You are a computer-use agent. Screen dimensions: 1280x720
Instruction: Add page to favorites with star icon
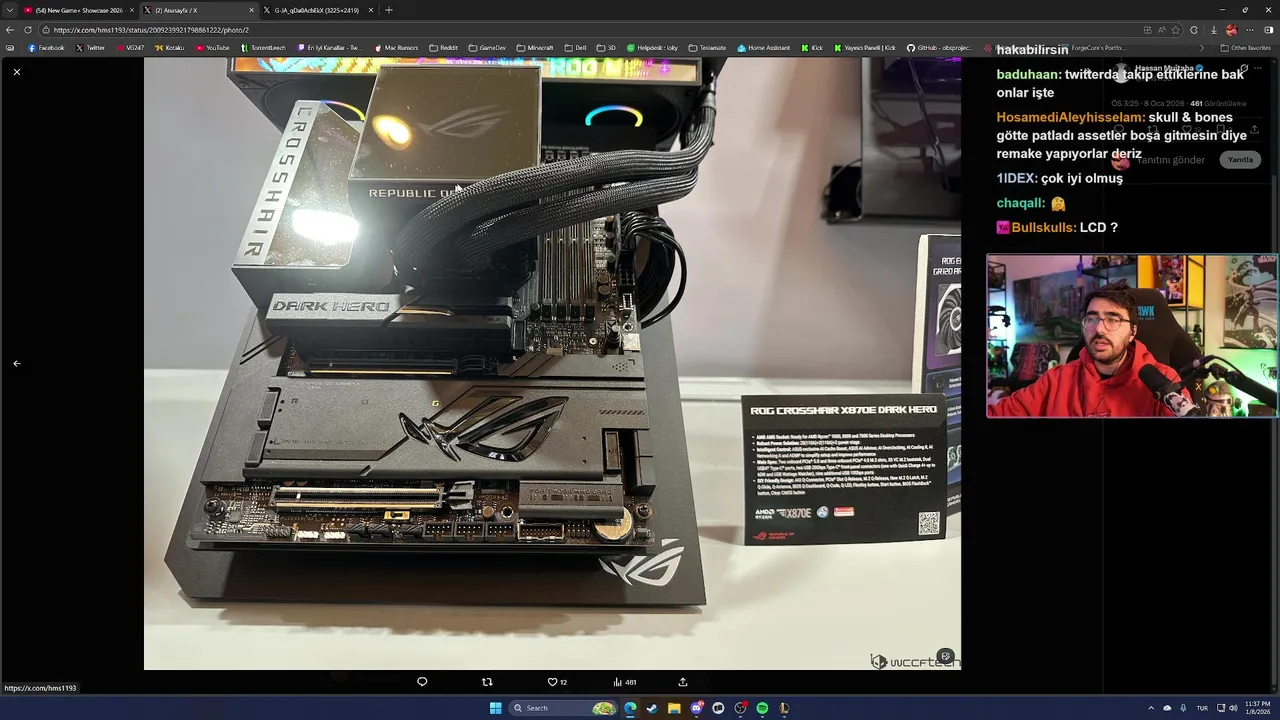click(x=1177, y=30)
